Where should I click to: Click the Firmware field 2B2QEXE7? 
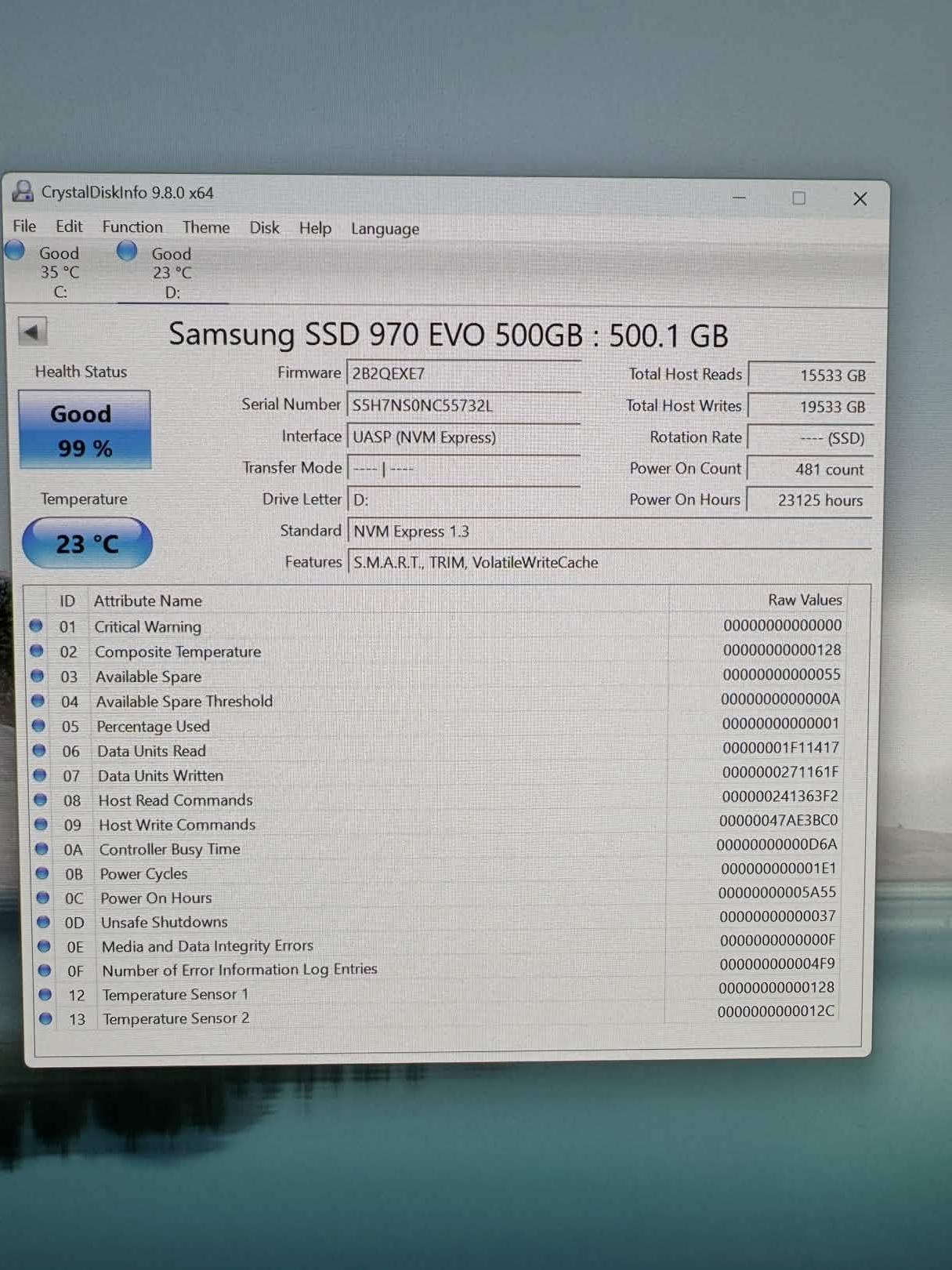pos(464,374)
